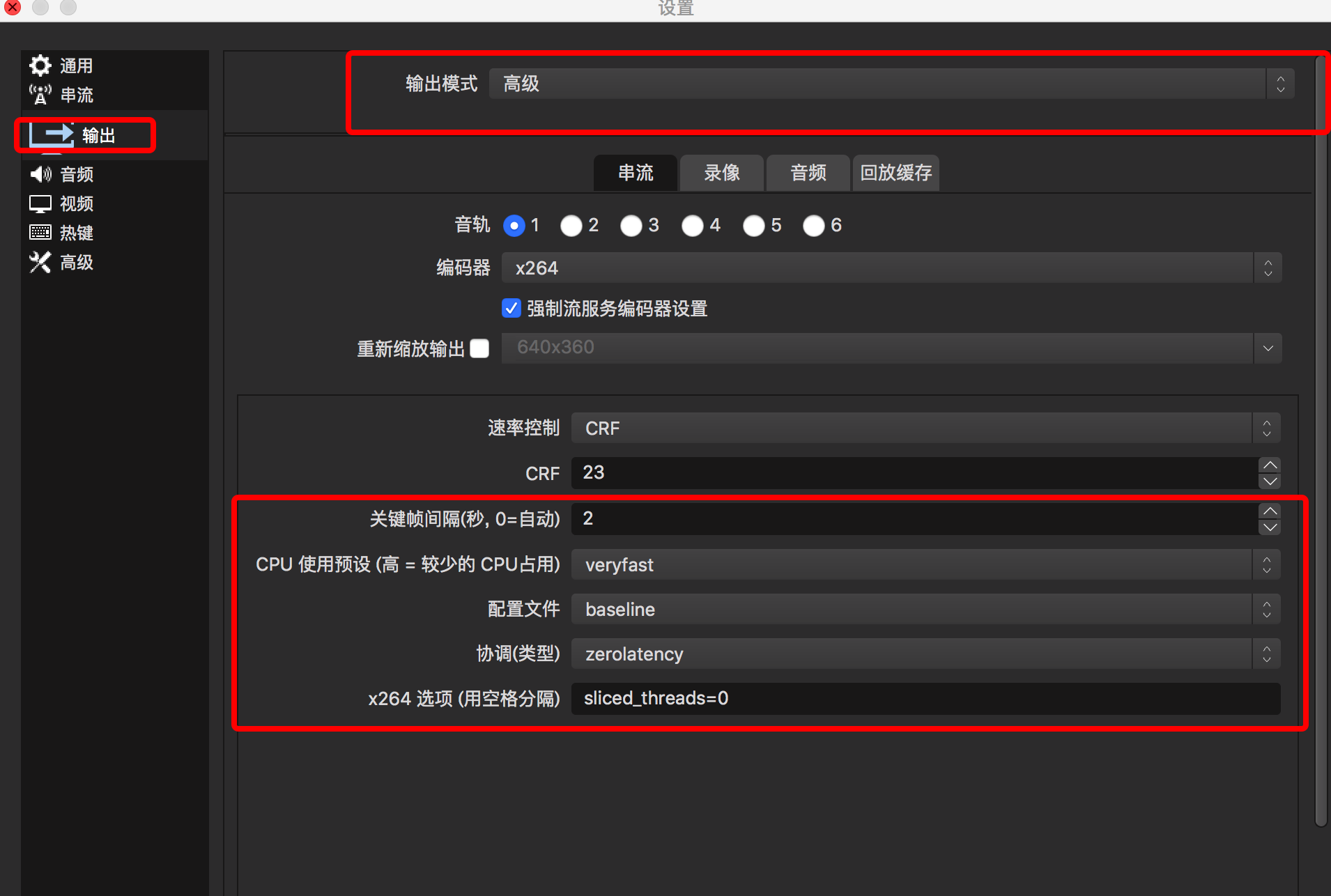
Task: Open the 输出模式 dropdown showing 高级
Action: (x=892, y=84)
